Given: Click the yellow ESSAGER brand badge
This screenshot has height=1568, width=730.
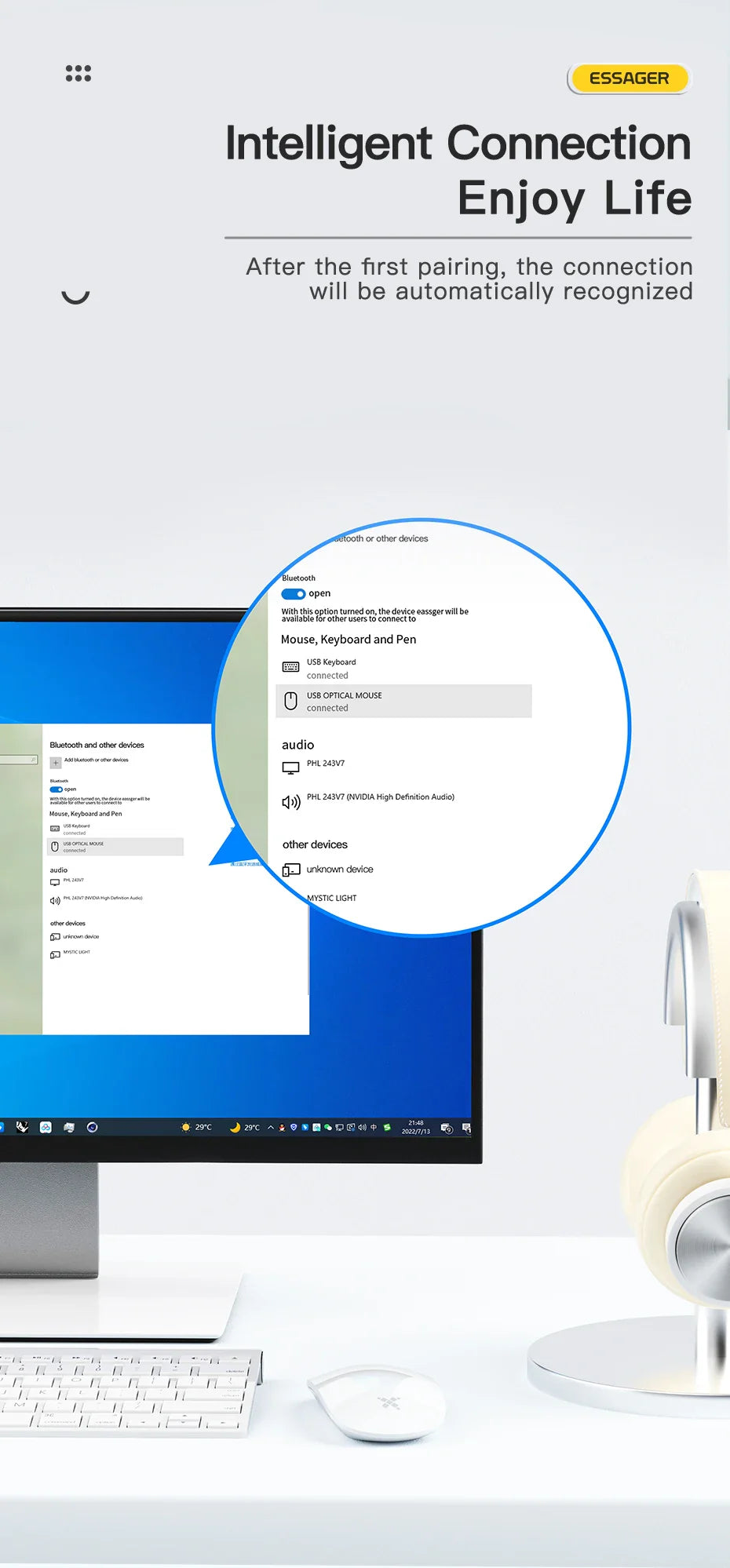Looking at the screenshot, I should pyautogui.click(x=629, y=78).
